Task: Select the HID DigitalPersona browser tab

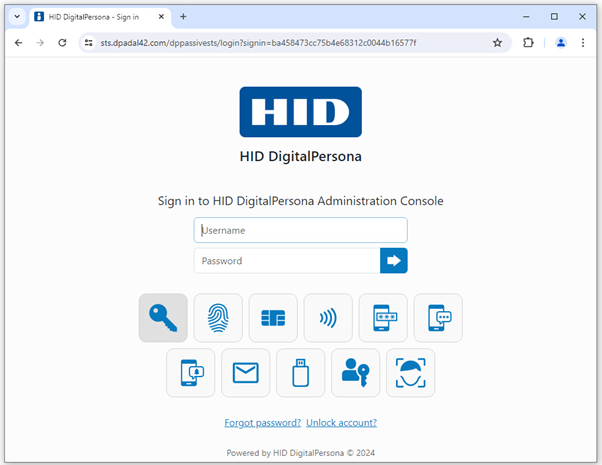Action: 93,17
